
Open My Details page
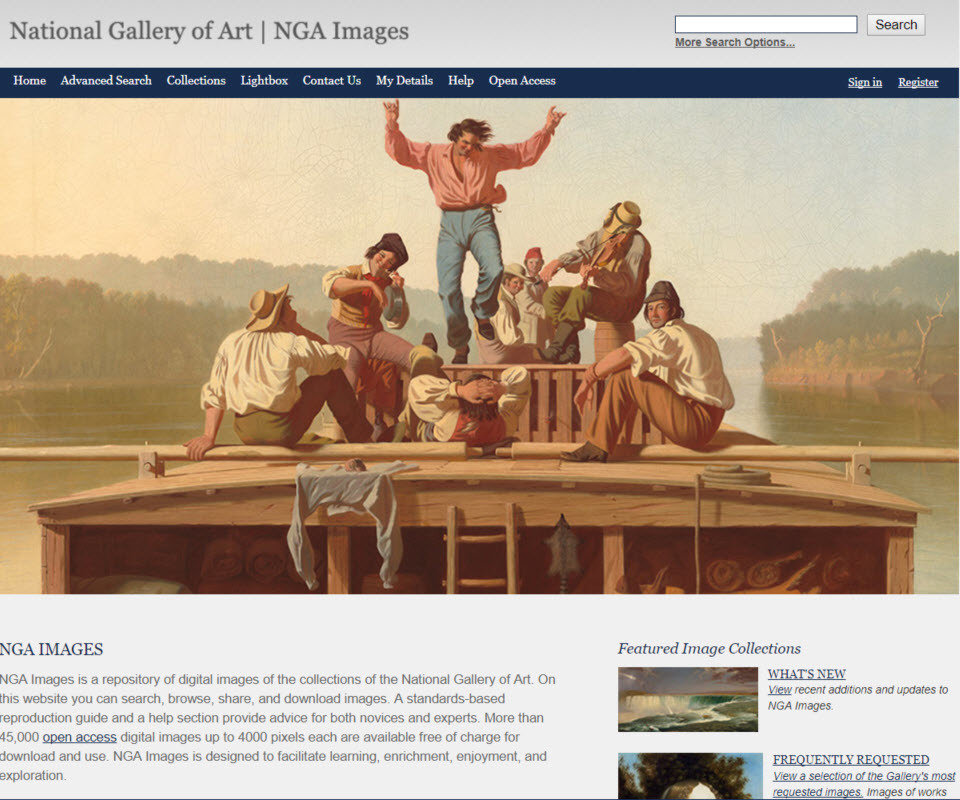click(404, 81)
